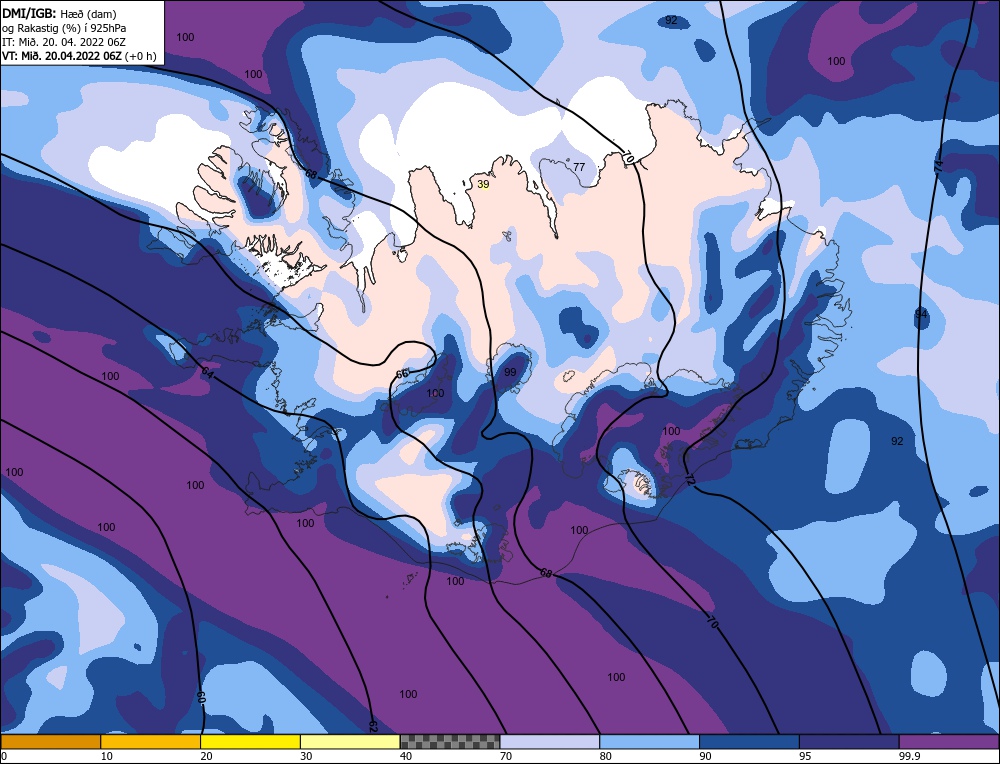This screenshot has height=764, width=1000.
Task: Click the "(+0 h)" forecast offset text
Action: pyautogui.click(x=140, y=56)
